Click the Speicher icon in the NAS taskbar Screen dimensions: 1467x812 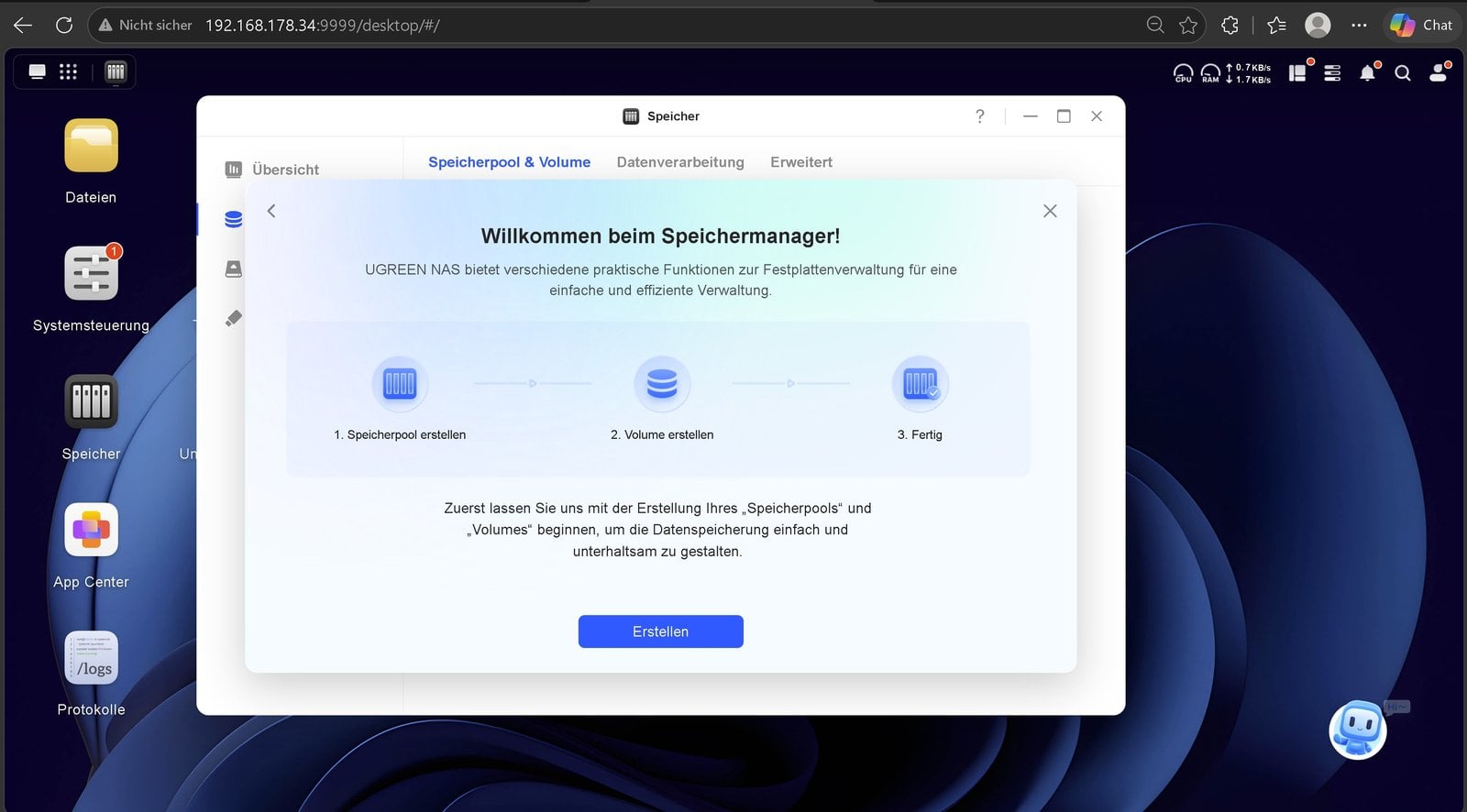click(x=116, y=71)
